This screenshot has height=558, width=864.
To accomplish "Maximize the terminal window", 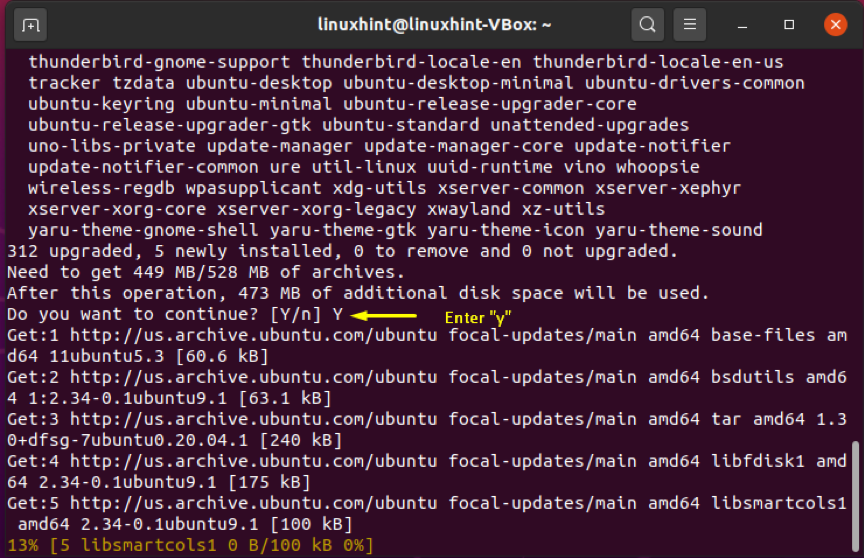I will coord(789,25).
